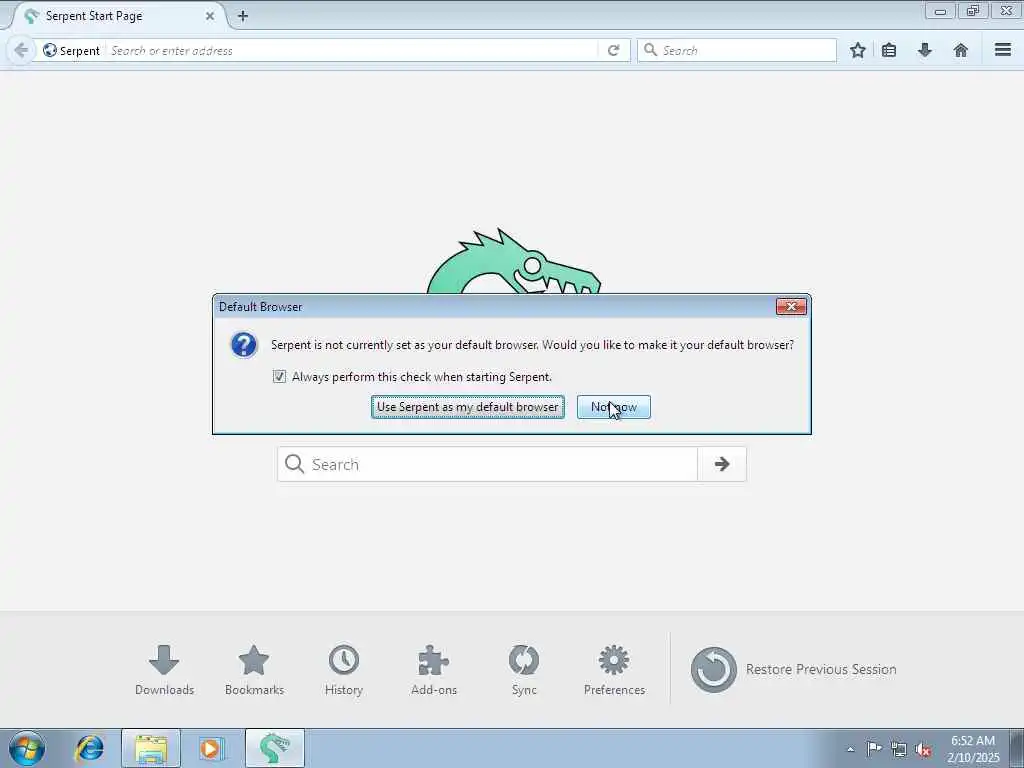Choose Use Serpent as my default browser
1024x768 pixels.
(x=468, y=407)
